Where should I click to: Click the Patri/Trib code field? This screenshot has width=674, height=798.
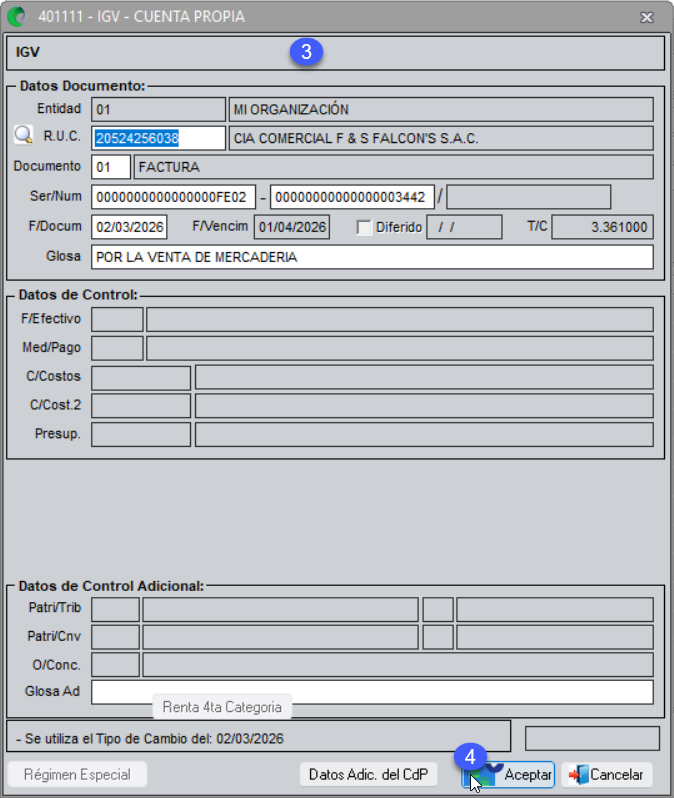(116, 610)
